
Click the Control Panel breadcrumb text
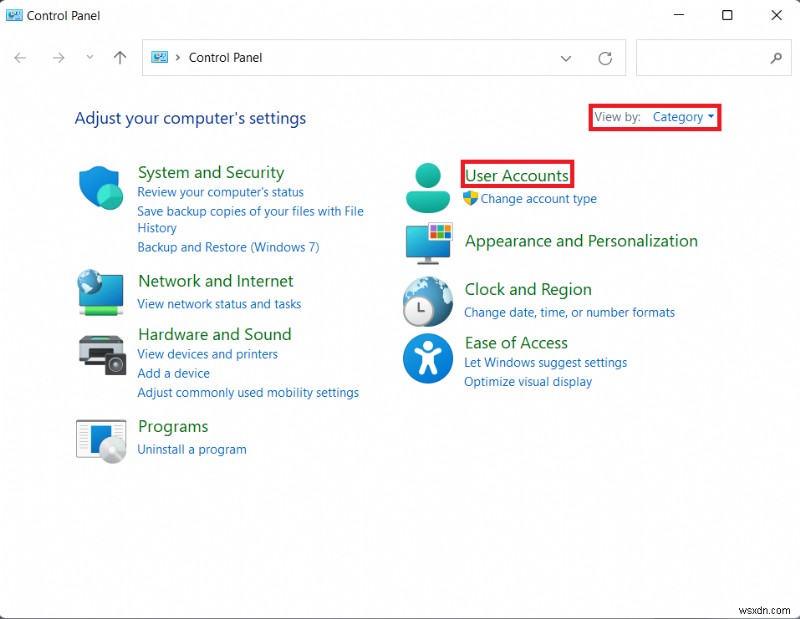(226, 58)
